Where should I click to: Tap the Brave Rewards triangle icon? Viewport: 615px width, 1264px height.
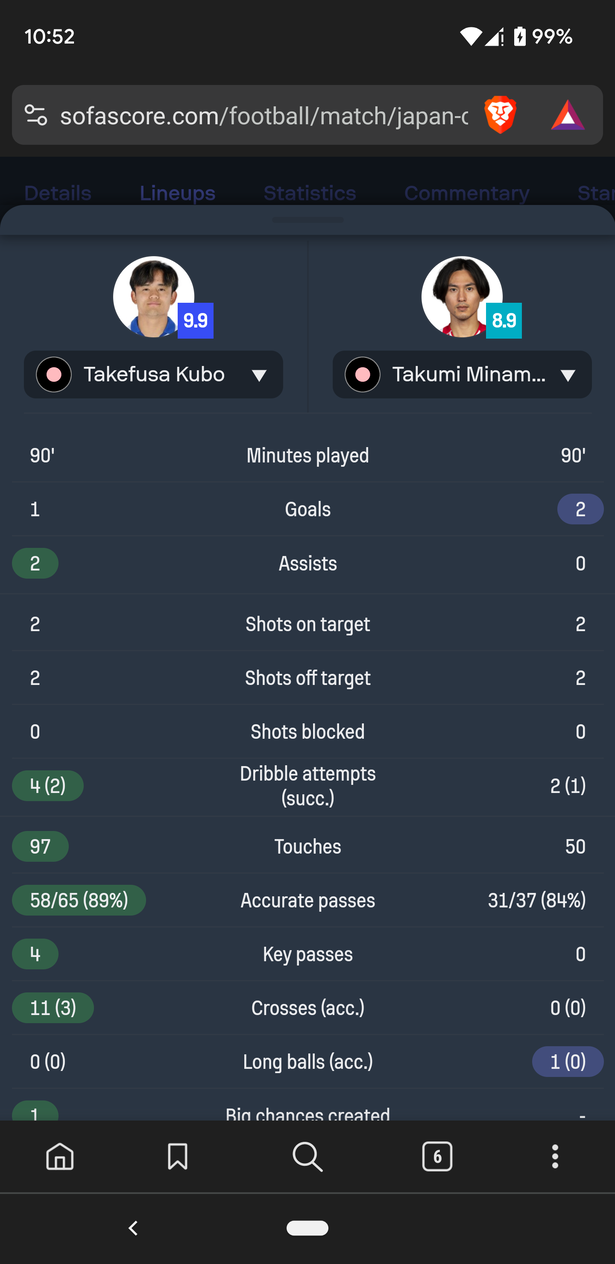[x=567, y=116]
